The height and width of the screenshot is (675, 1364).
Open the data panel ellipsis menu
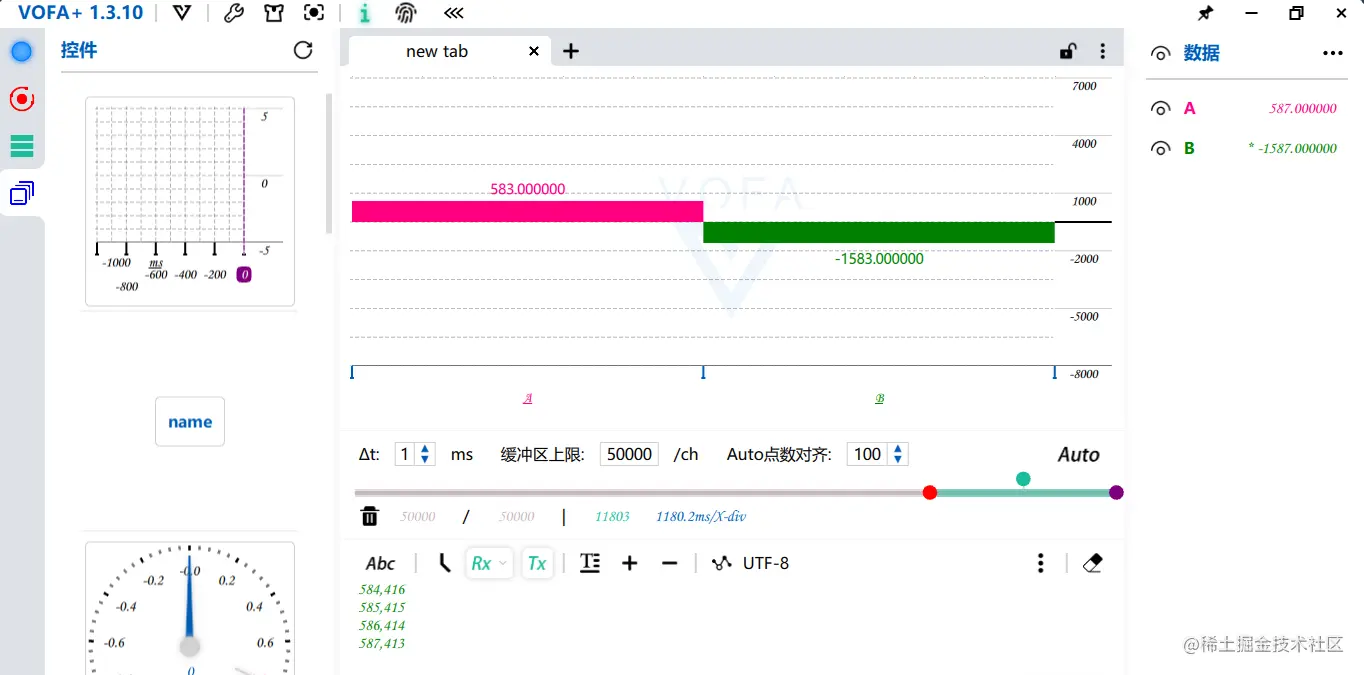1333,53
